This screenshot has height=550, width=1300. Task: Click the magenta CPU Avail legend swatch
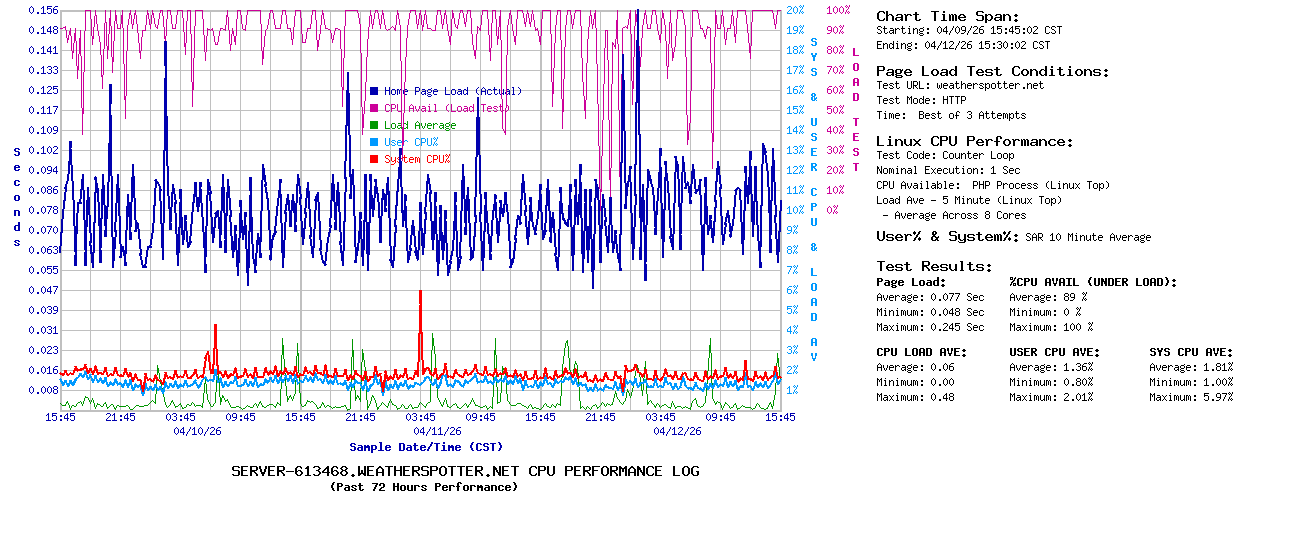pos(374,108)
